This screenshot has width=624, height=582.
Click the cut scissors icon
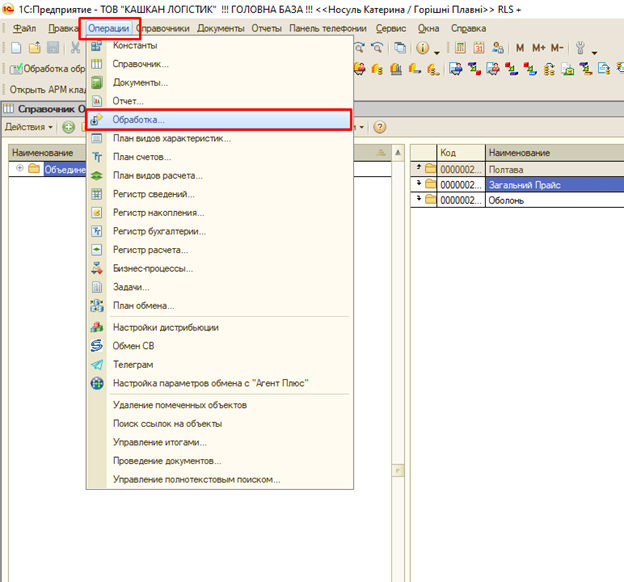tap(75, 48)
